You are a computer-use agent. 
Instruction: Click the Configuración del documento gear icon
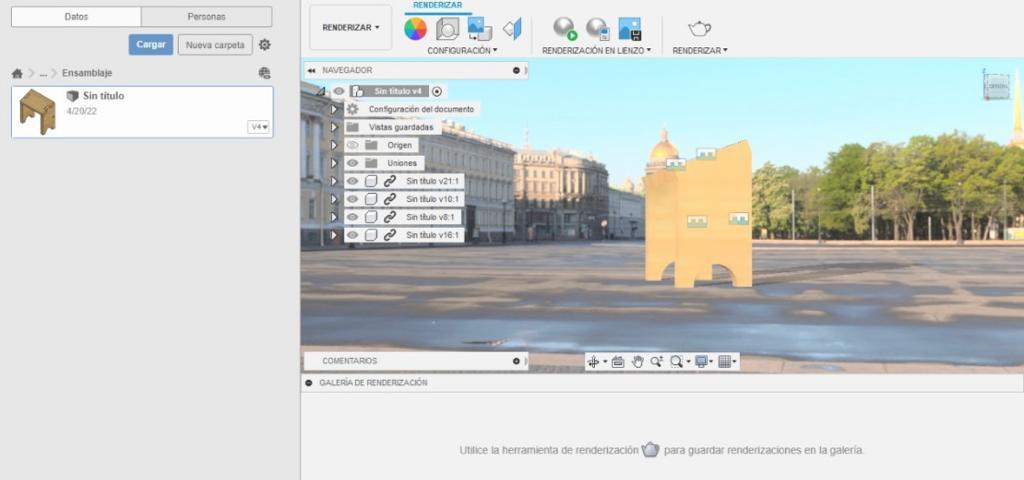(353, 109)
